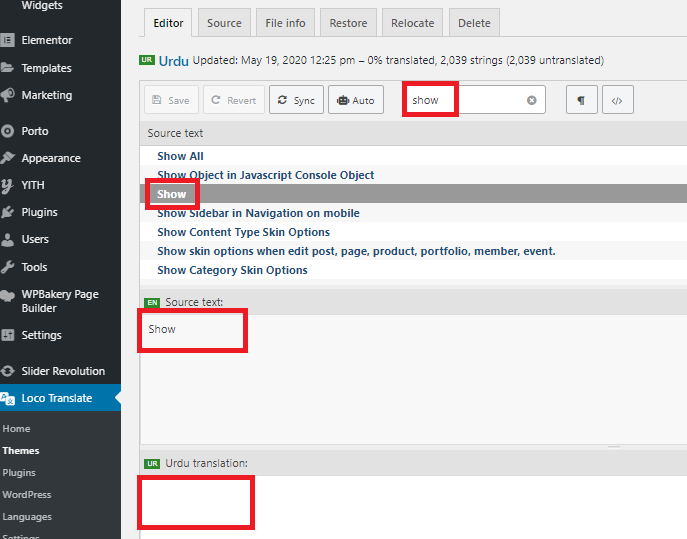The height and width of the screenshot is (539, 687).
Task: Click the Sync button
Action: [x=296, y=100]
